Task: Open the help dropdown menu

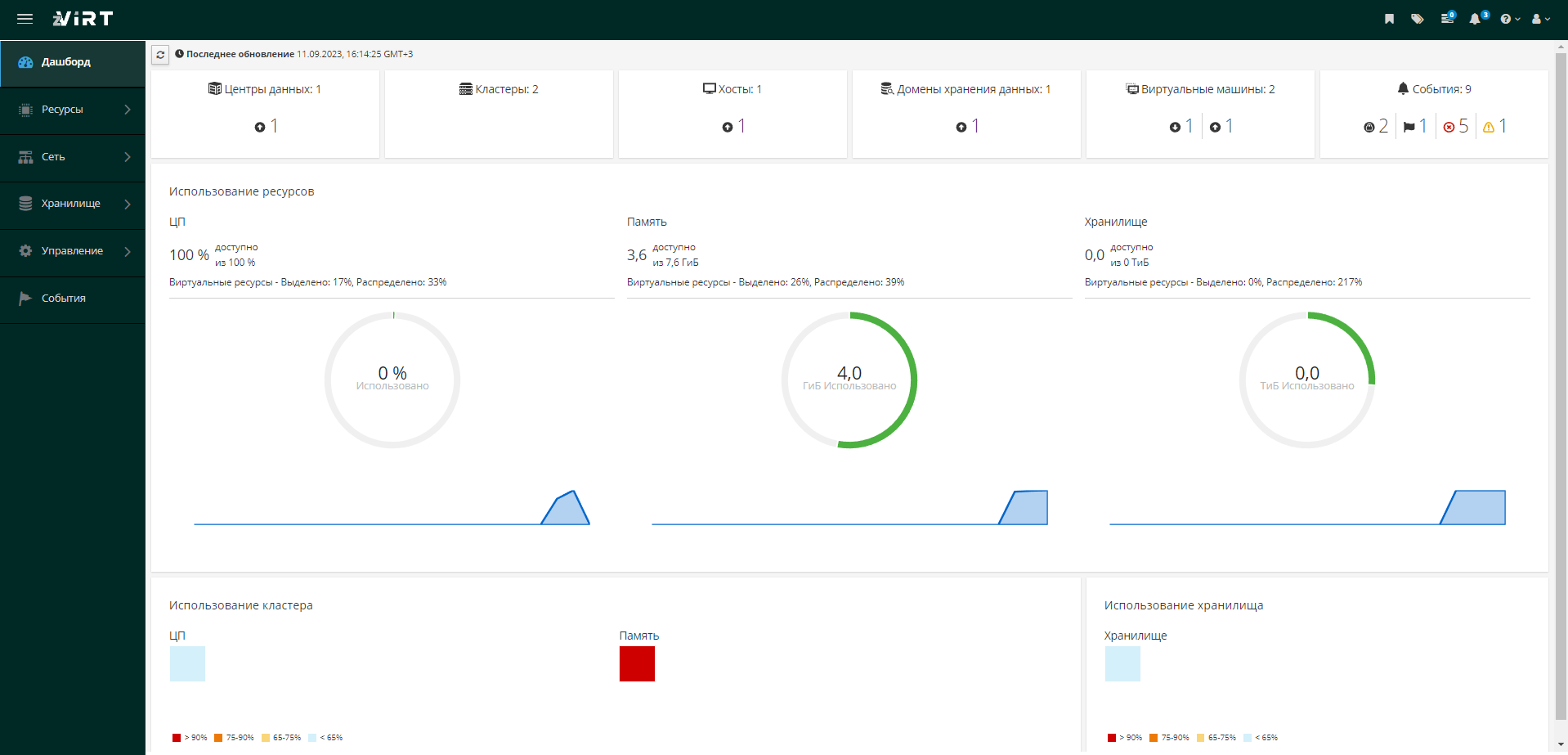Action: 1510,19
